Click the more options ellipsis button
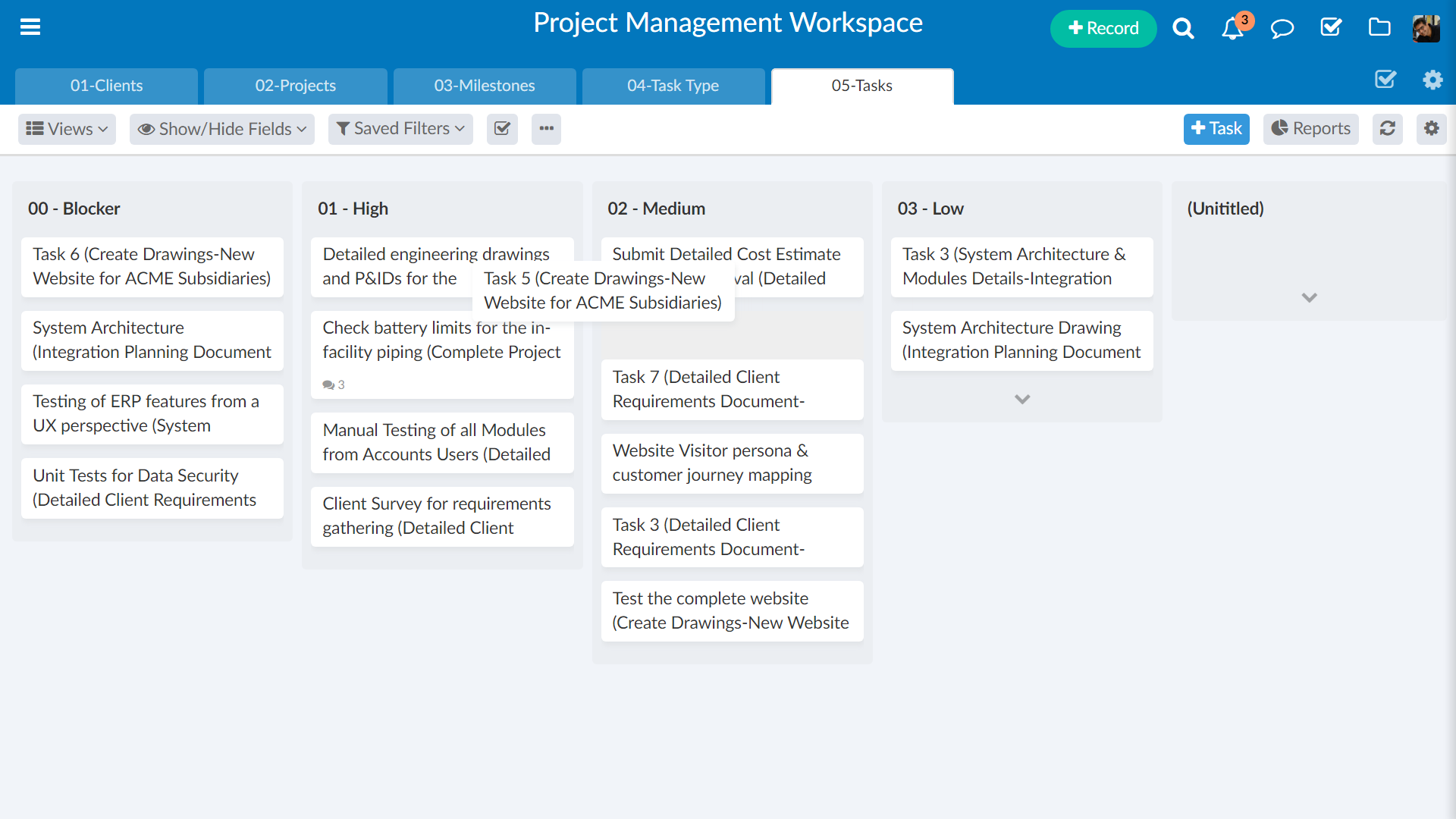The image size is (1456, 819). point(546,129)
